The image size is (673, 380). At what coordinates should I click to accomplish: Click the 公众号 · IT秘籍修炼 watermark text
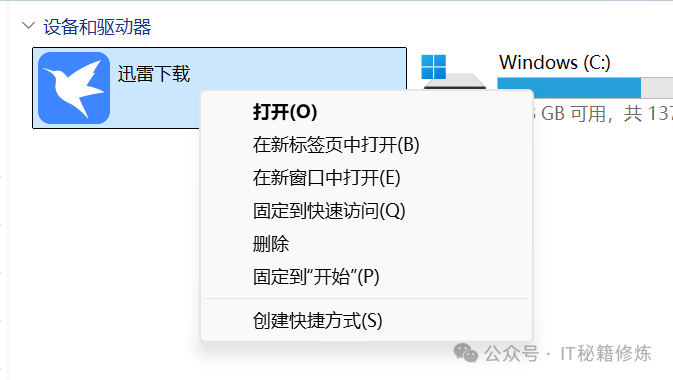(x=568, y=354)
